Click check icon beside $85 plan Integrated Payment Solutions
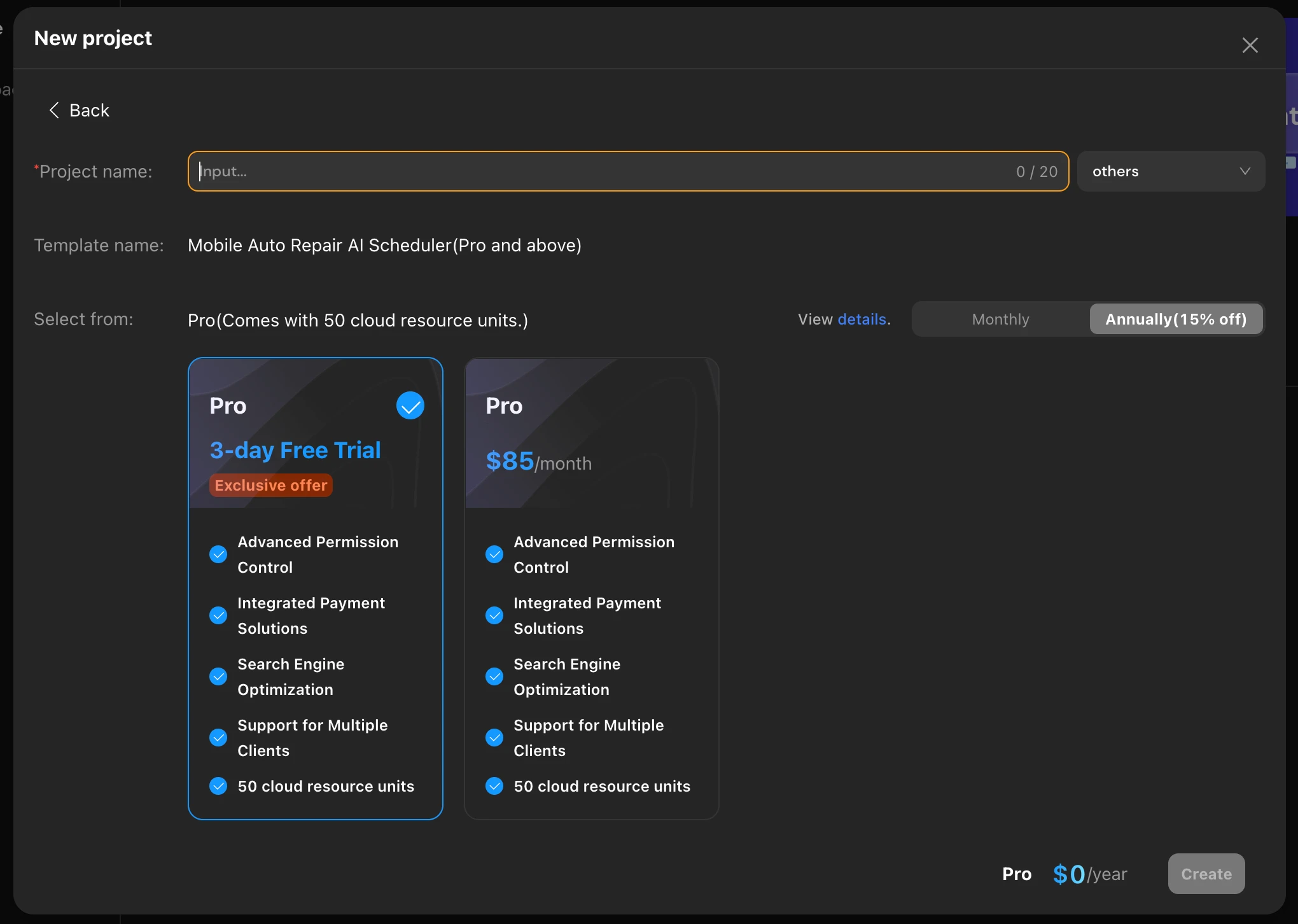Viewport: 1298px width, 924px height. pyautogui.click(x=494, y=615)
